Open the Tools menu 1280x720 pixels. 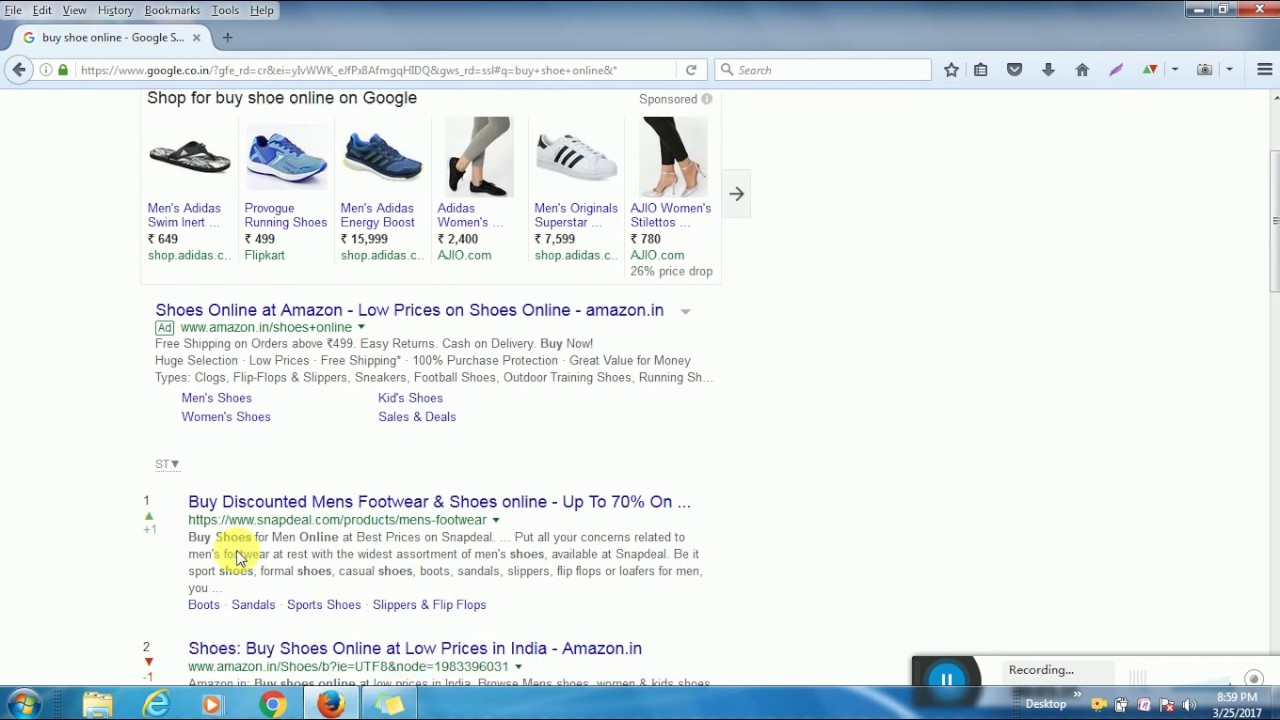(x=225, y=10)
